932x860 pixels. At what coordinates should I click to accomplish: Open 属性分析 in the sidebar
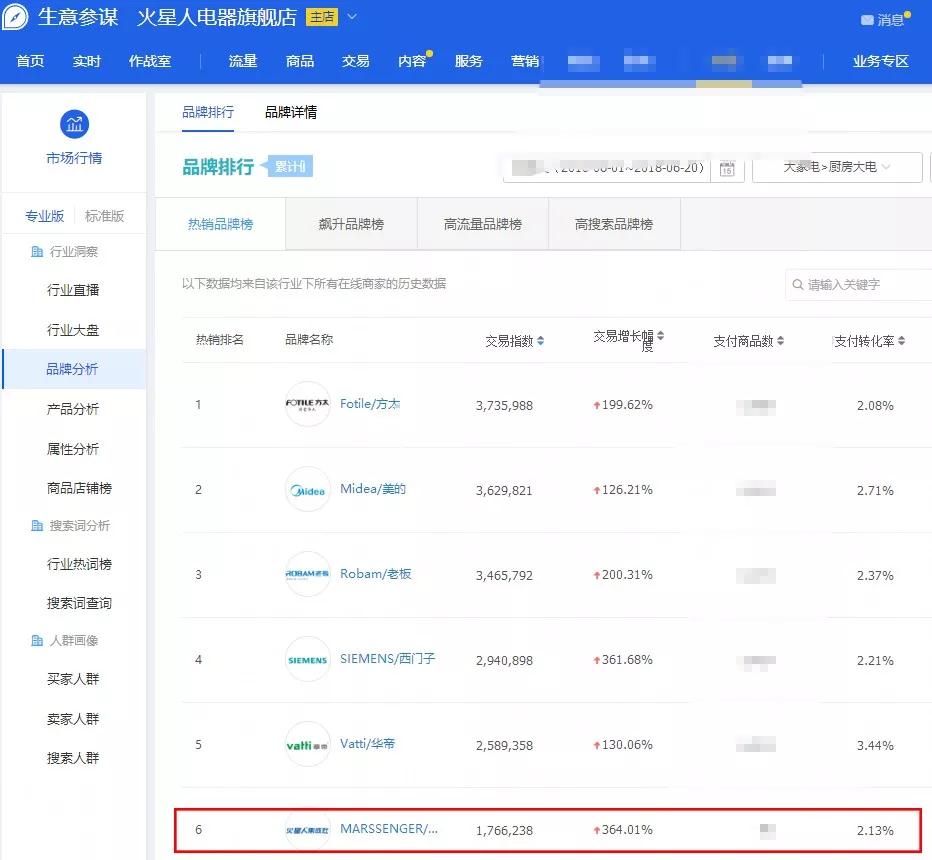(73, 449)
